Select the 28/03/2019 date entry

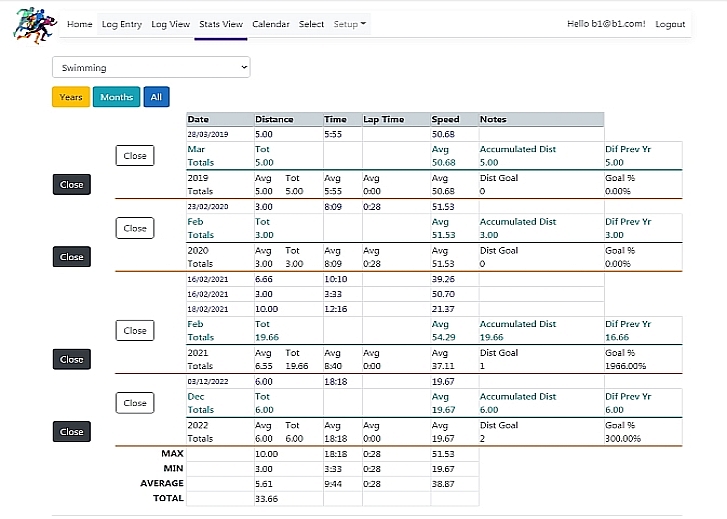[x=208, y=135]
